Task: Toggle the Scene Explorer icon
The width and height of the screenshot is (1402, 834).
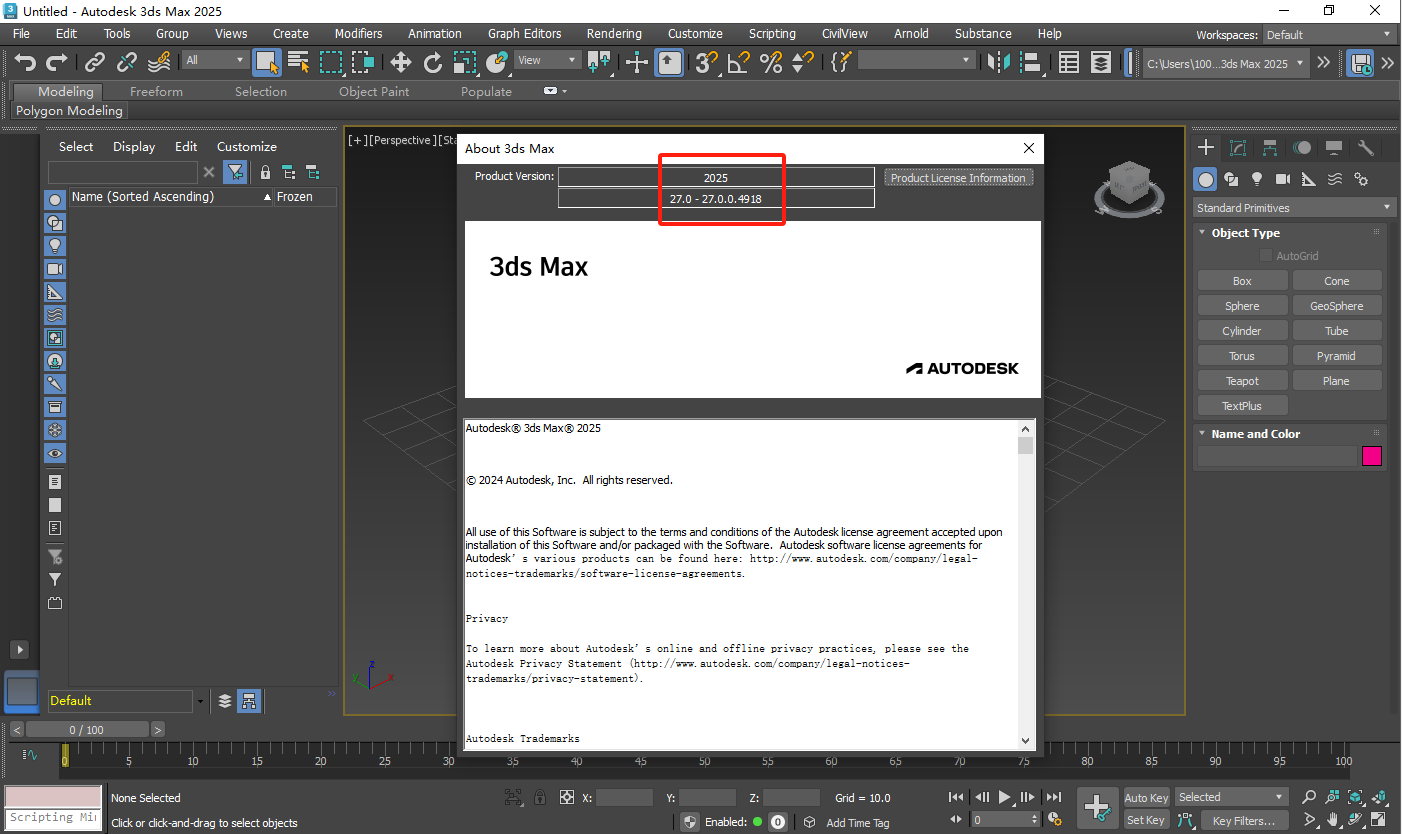Action: [x=1069, y=62]
